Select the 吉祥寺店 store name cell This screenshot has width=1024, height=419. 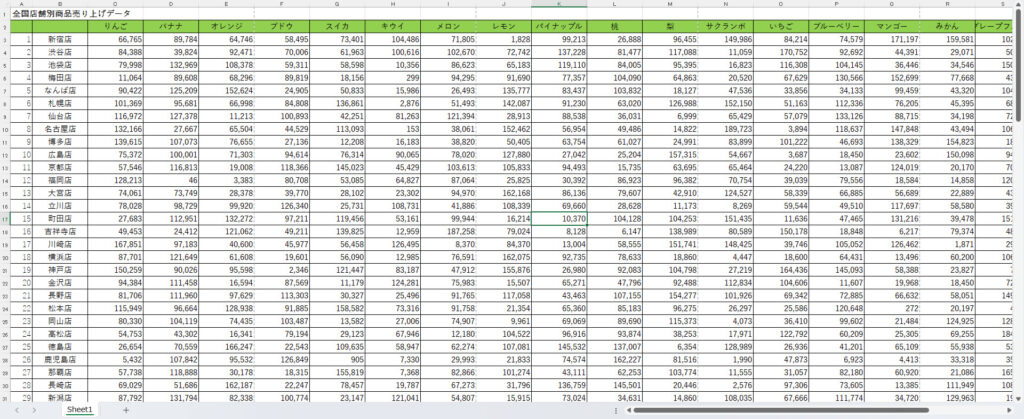point(60,231)
